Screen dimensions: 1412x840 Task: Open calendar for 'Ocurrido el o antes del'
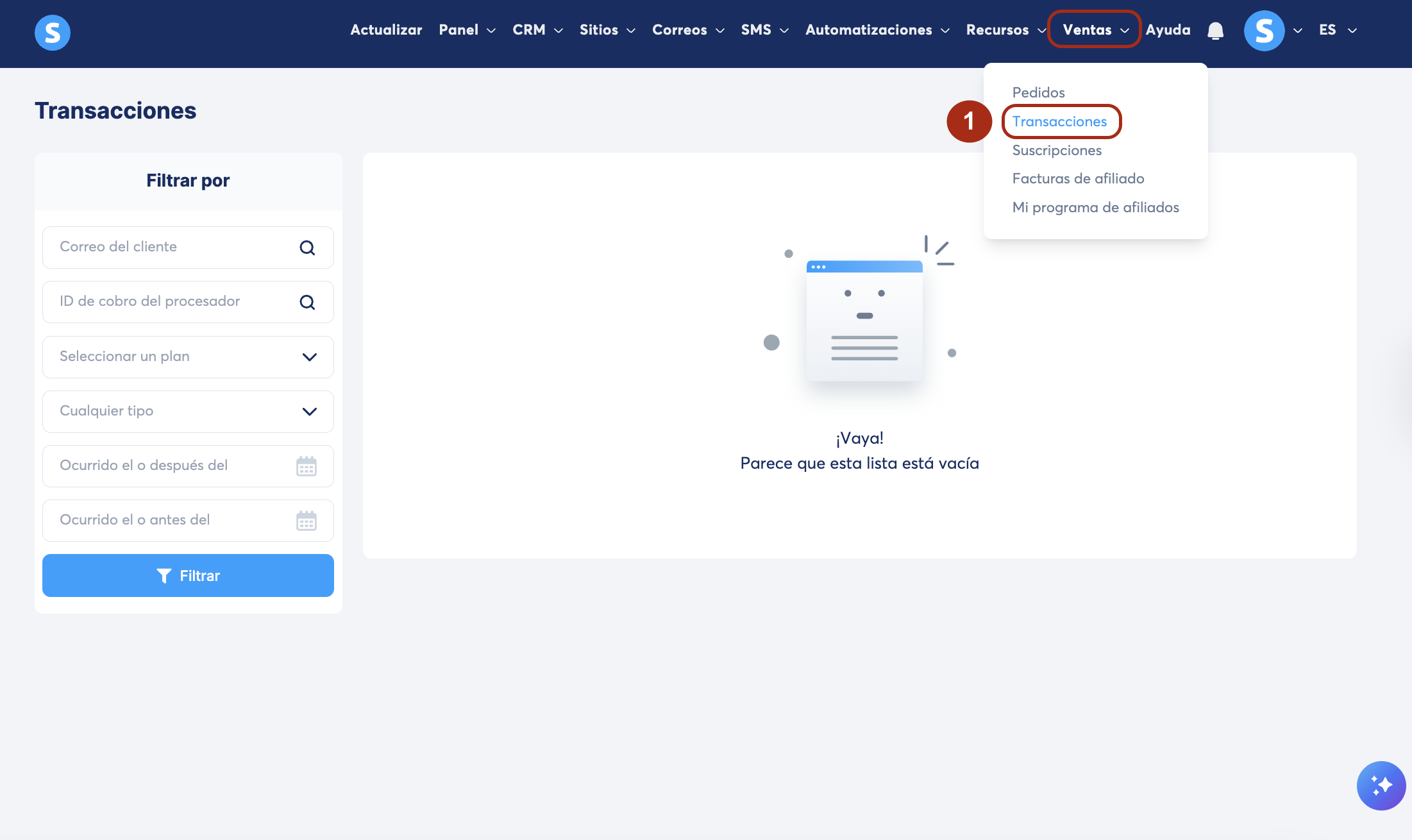[306, 521]
